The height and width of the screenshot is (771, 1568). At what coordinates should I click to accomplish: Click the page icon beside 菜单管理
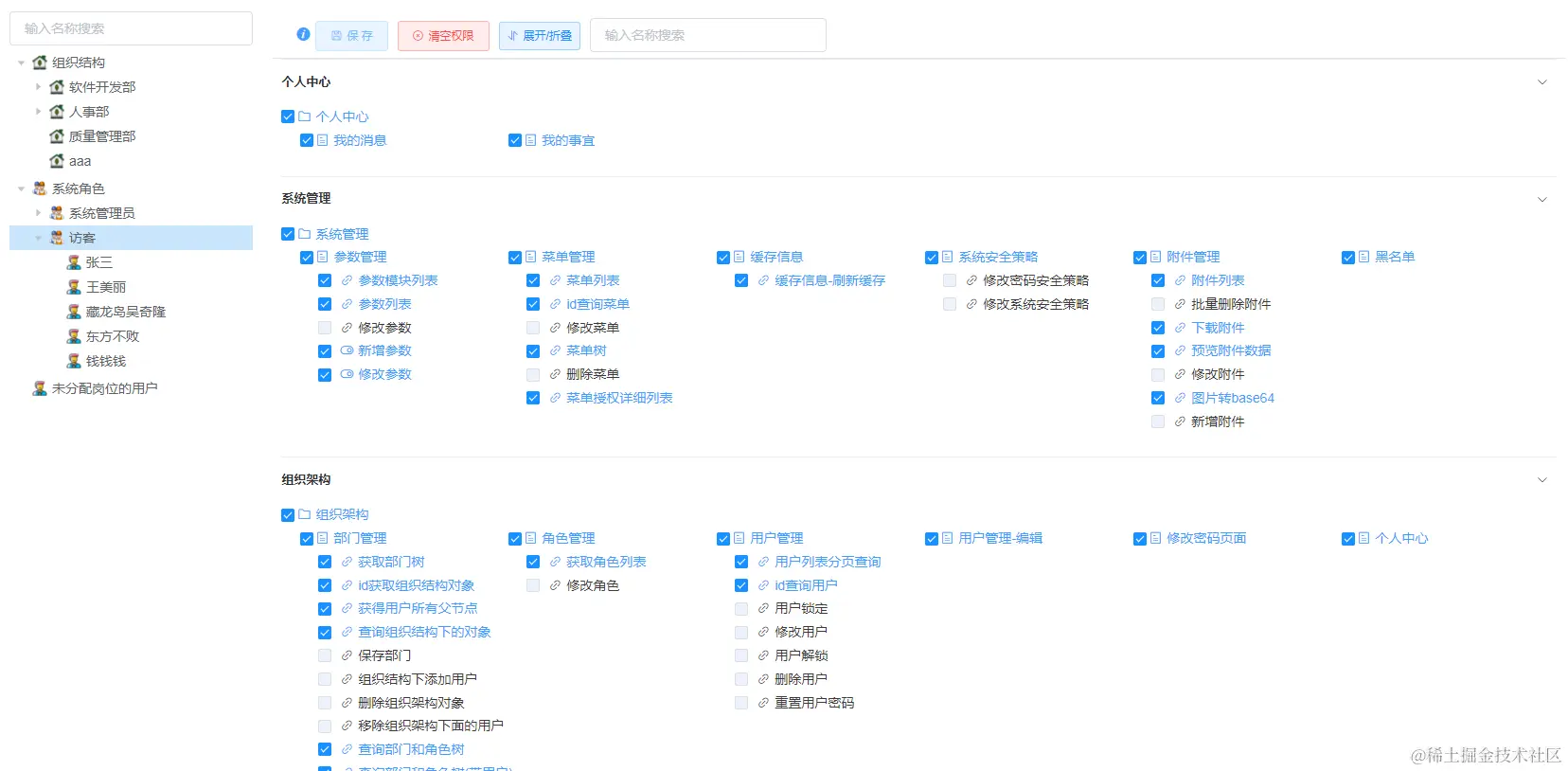(531, 257)
